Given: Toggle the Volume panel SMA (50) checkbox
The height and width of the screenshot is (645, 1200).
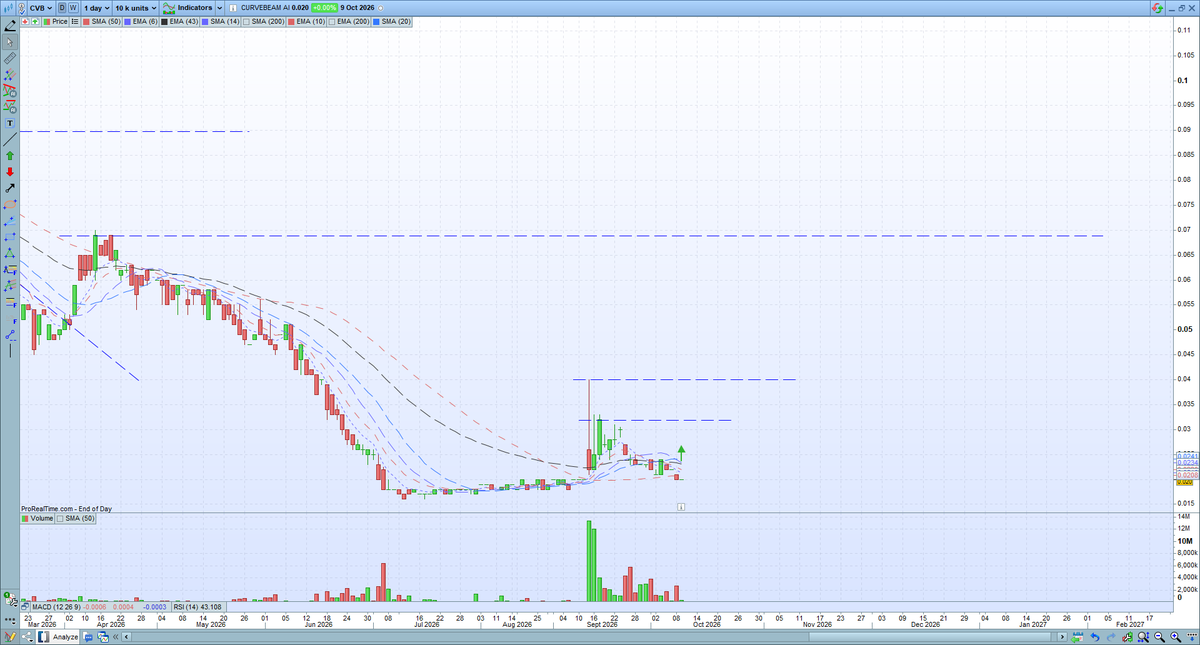Looking at the screenshot, I should pyautogui.click(x=61, y=519).
